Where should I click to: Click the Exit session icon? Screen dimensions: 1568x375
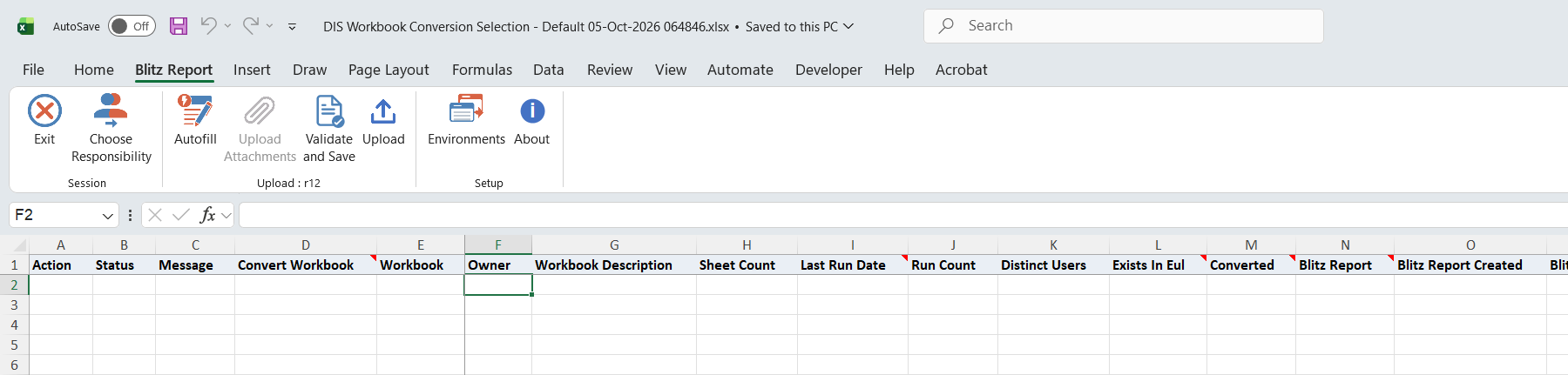[44, 111]
